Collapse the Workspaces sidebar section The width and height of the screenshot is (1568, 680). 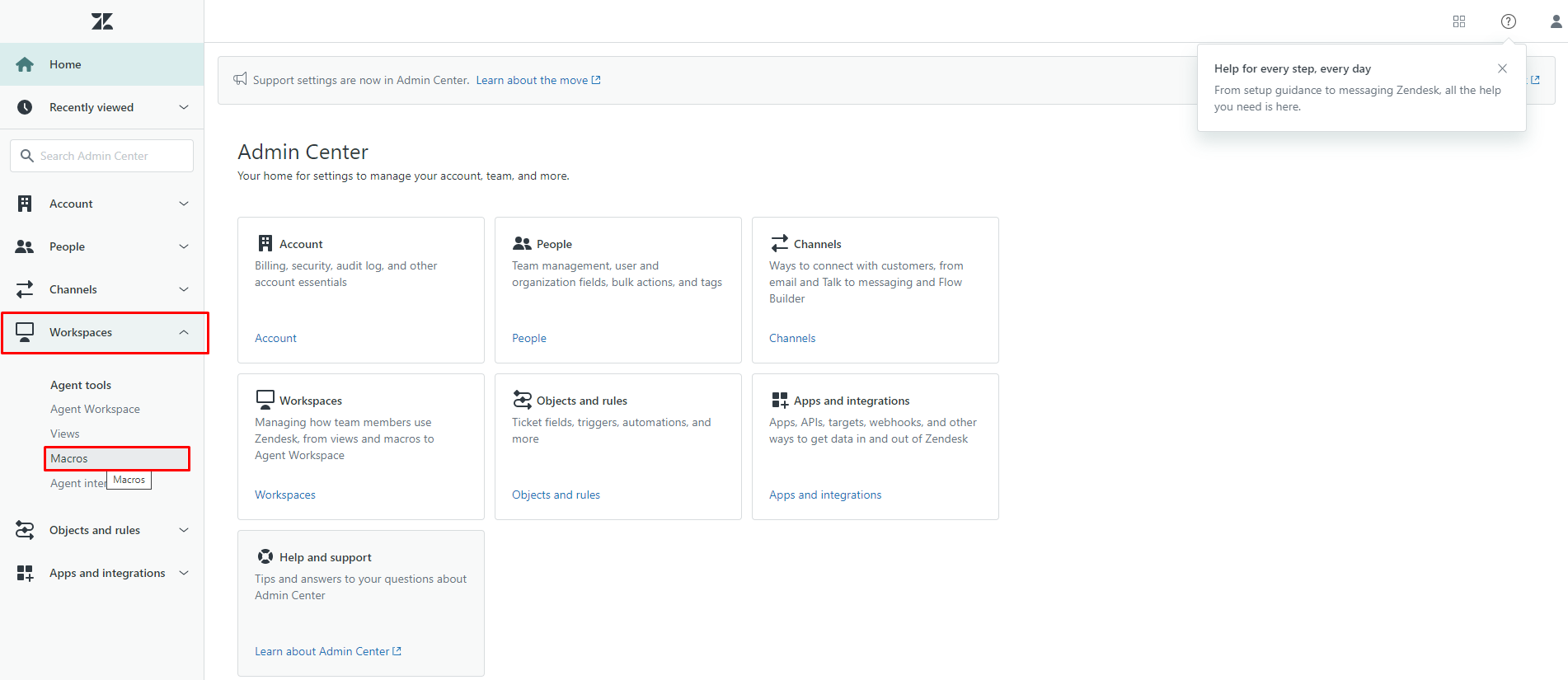coord(184,332)
